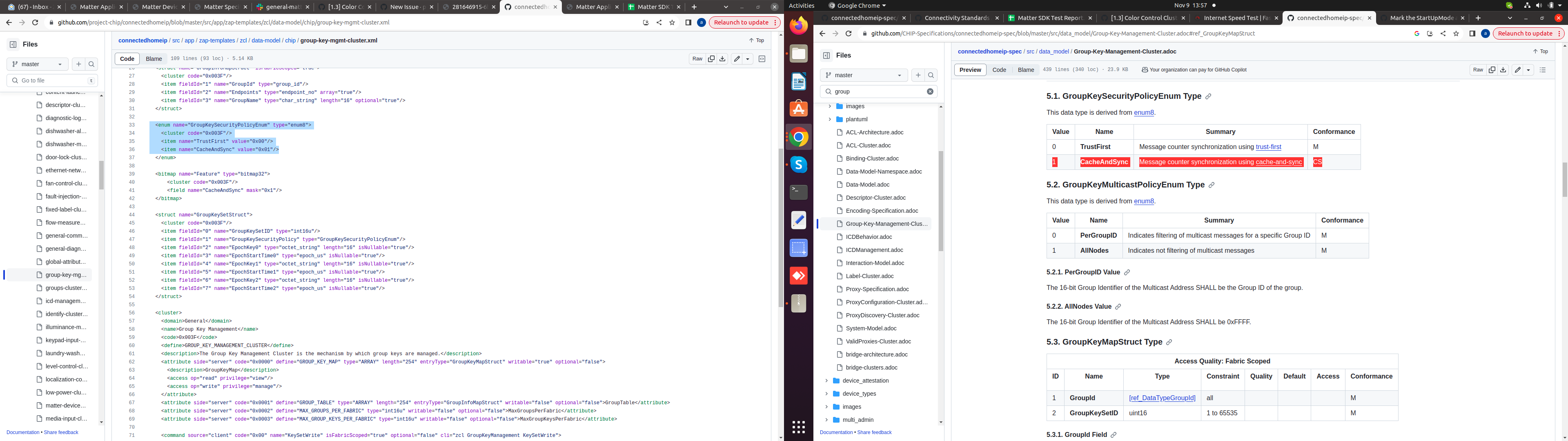The image size is (1568, 441).
Task: Launch Skype from the Ubuntu dock
Action: click(x=798, y=165)
